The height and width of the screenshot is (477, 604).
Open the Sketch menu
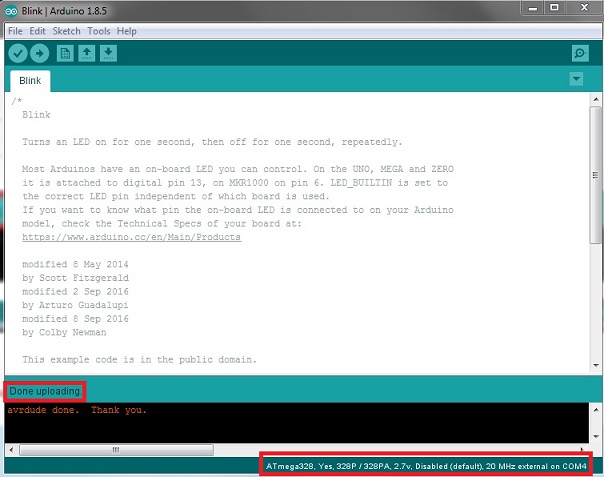(66, 31)
